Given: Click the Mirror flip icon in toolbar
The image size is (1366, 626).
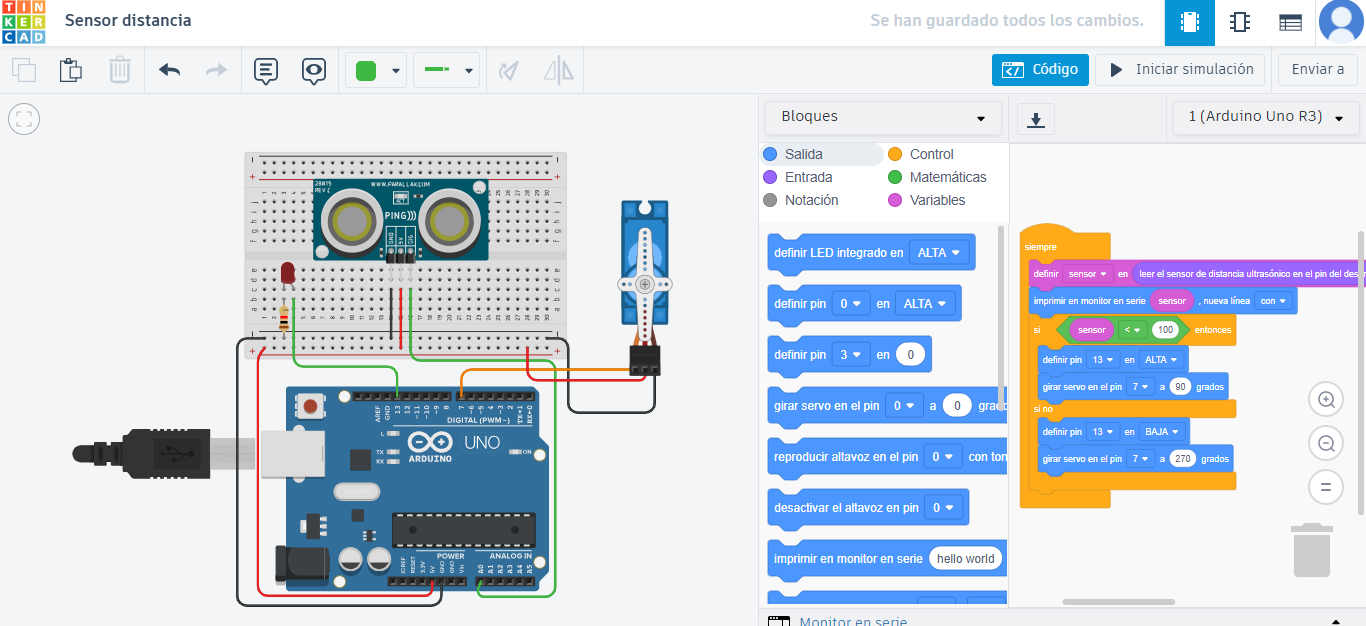Looking at the screenshot, I should [559, 70].
